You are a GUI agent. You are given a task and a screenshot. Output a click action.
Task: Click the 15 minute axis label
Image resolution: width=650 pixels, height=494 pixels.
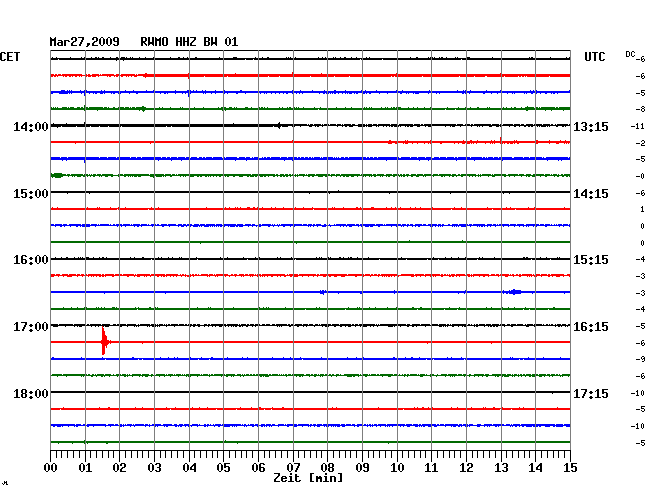coord(570,468)
